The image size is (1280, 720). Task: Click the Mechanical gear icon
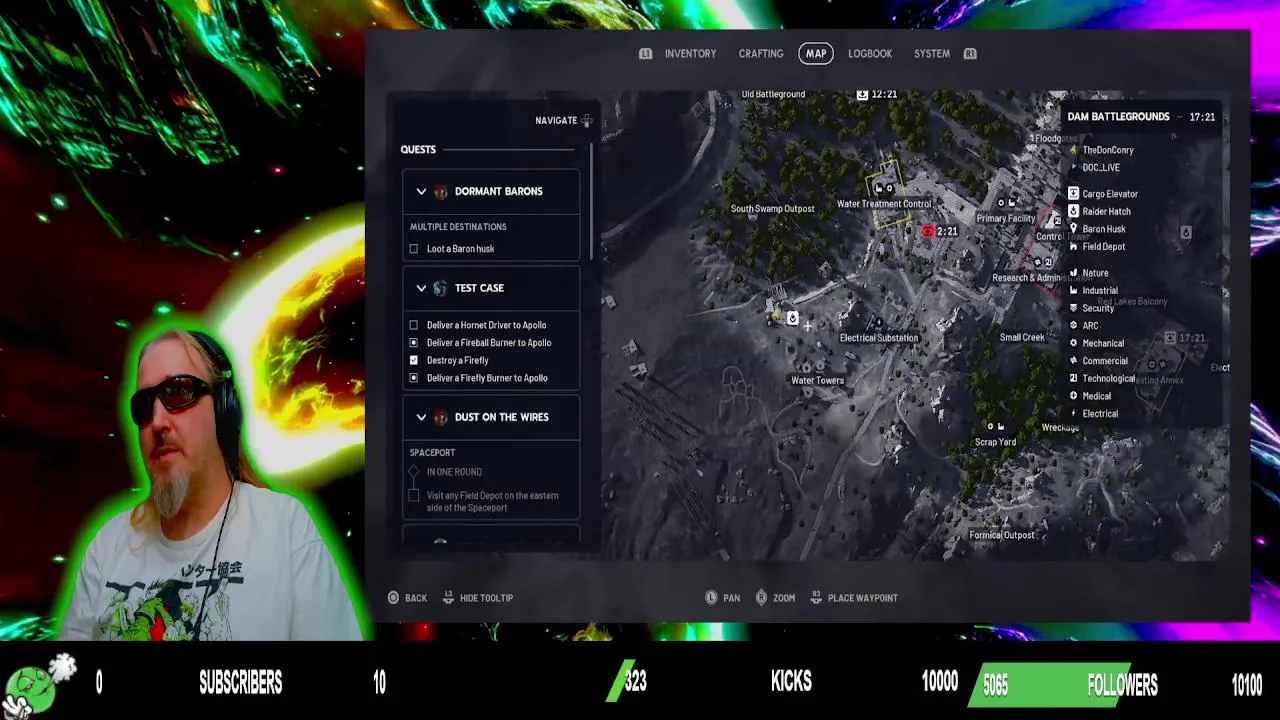click(x=1073, y=343)
